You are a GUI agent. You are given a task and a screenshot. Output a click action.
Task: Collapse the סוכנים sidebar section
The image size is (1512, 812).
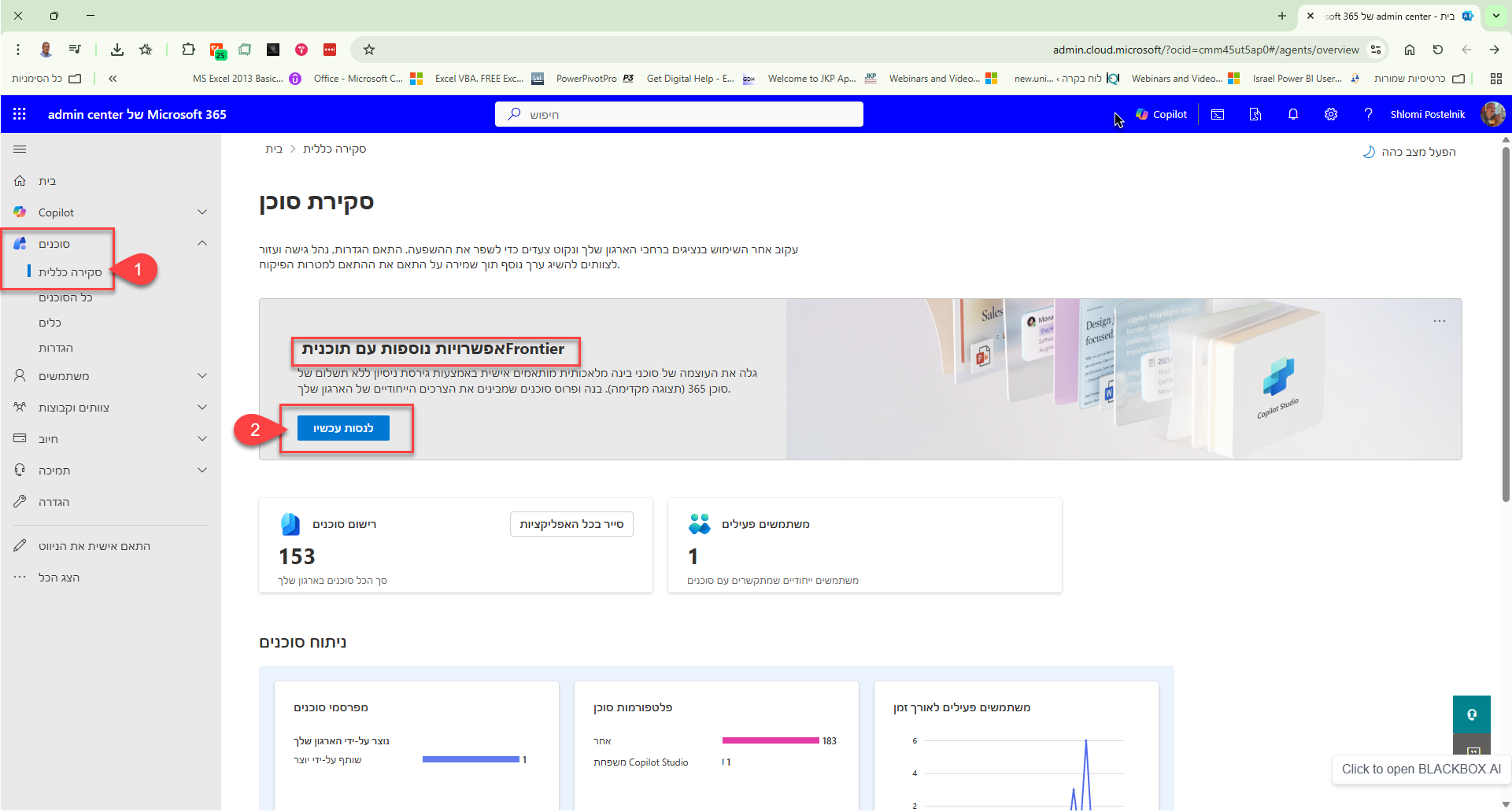click(202, 244)
